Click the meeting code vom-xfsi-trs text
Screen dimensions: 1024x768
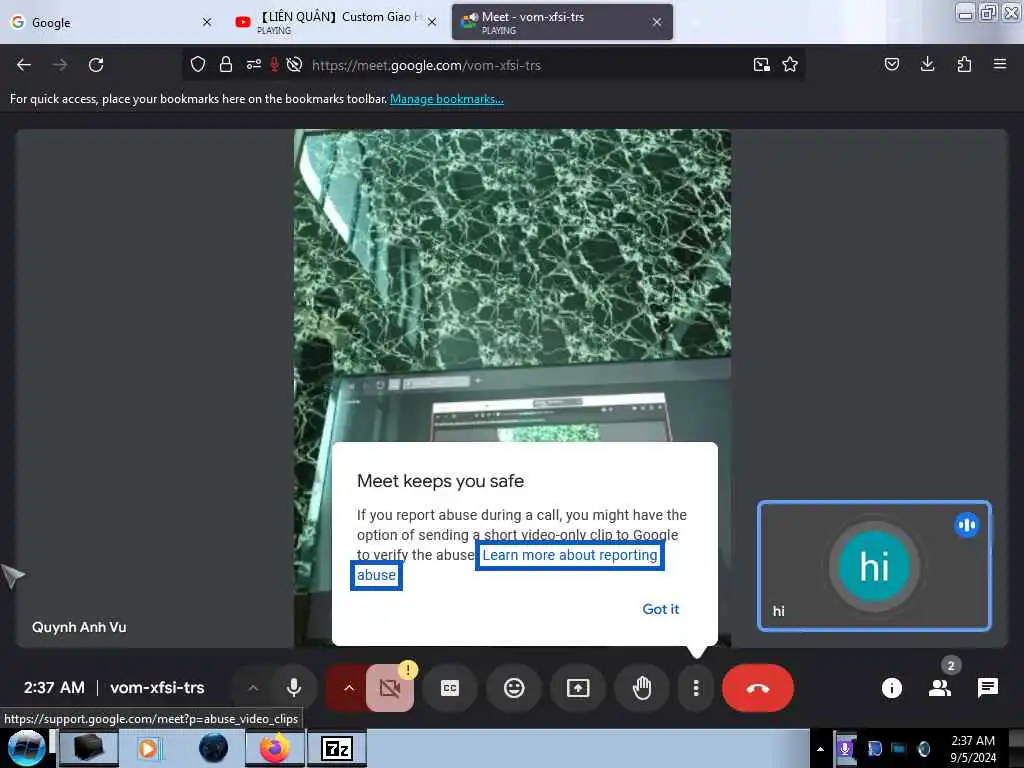157,688
